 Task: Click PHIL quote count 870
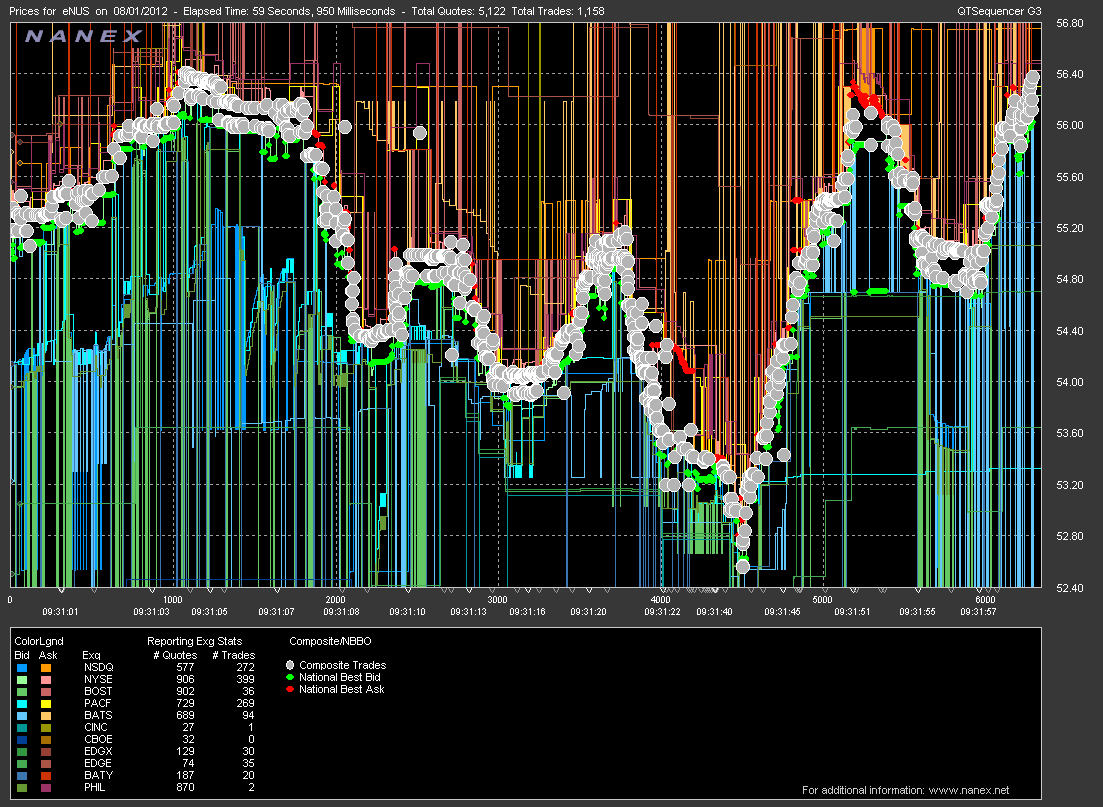[x=185, y=787]
